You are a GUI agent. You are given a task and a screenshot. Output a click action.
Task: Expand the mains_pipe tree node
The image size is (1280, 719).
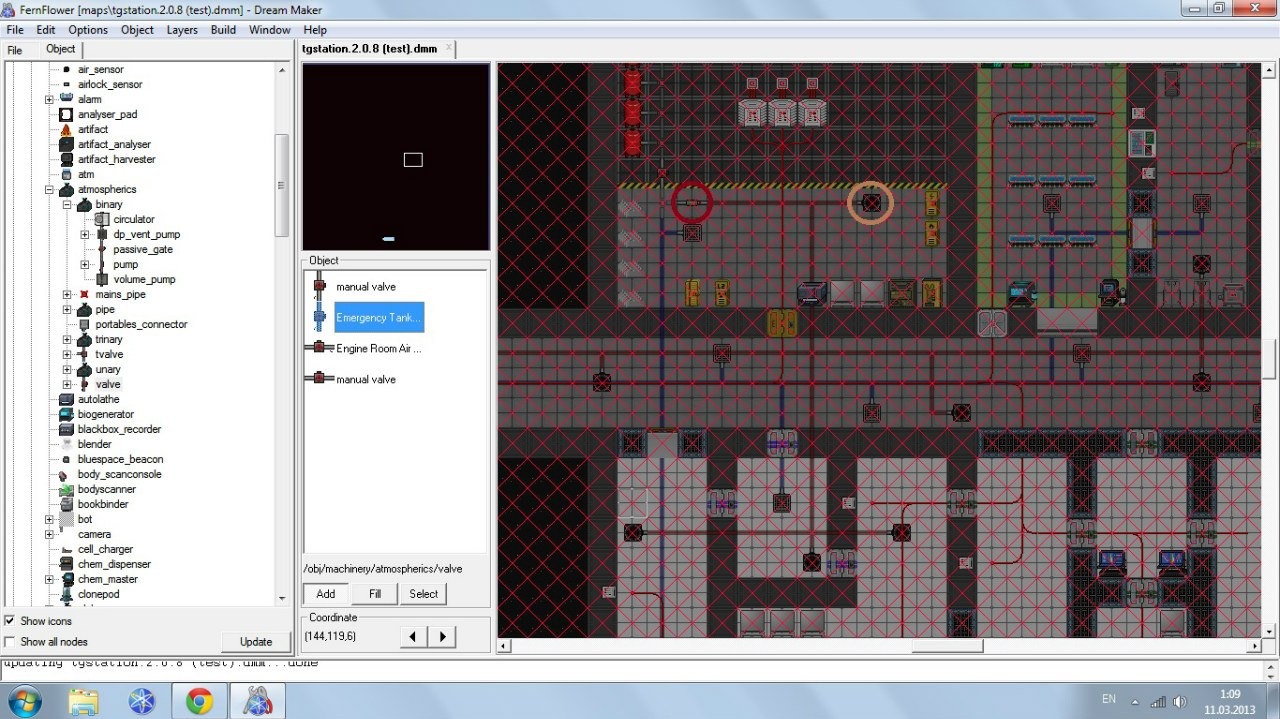(x=67, y=294)
